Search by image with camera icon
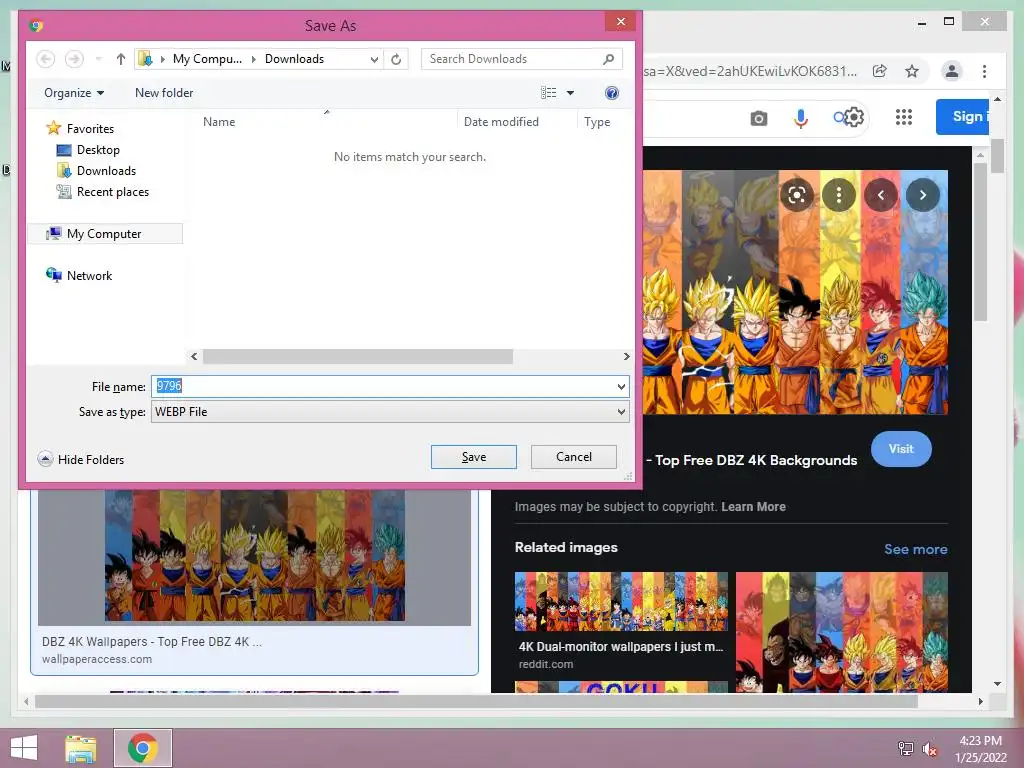1024x768 pixels. [x=758, y=118]
